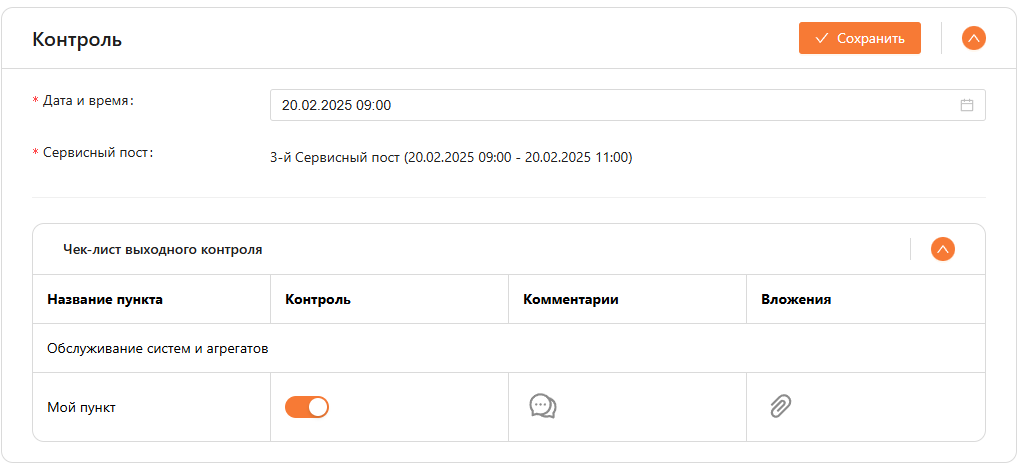Open comments for Мой пункт

(x=542, y=406)
